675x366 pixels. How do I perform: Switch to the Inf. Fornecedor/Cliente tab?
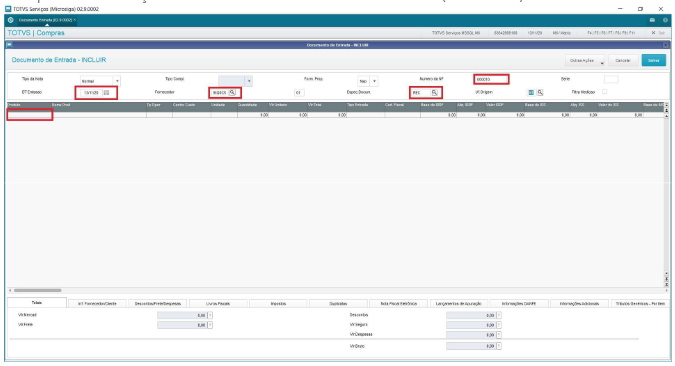(97, 304)
